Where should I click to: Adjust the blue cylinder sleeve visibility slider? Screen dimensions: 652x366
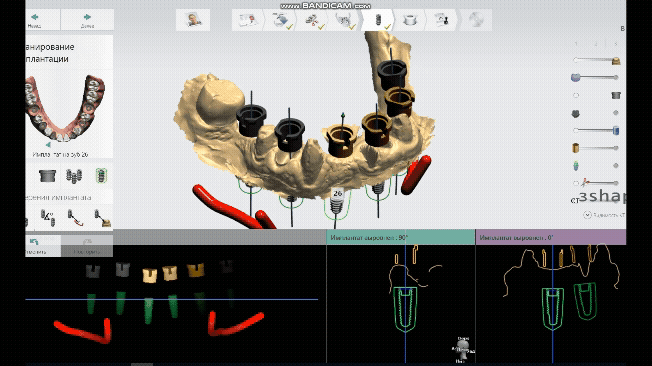click(594, 130)
